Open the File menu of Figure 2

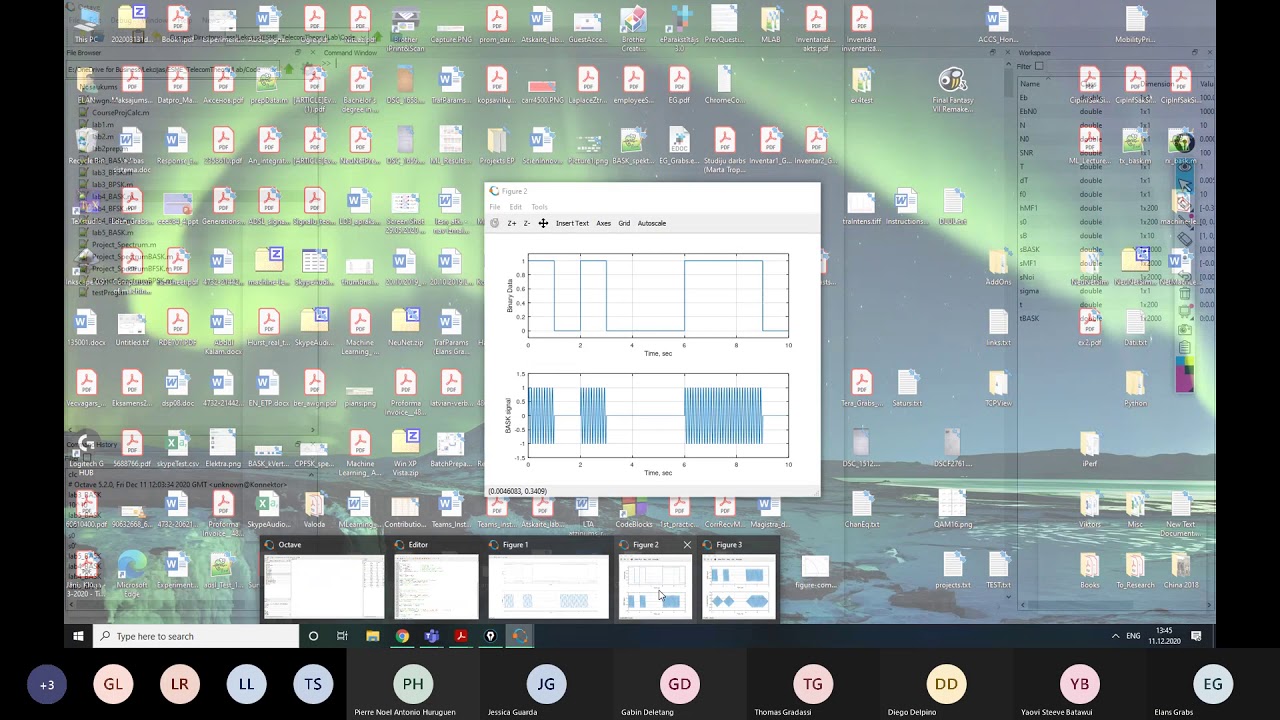tap(495, 207)
